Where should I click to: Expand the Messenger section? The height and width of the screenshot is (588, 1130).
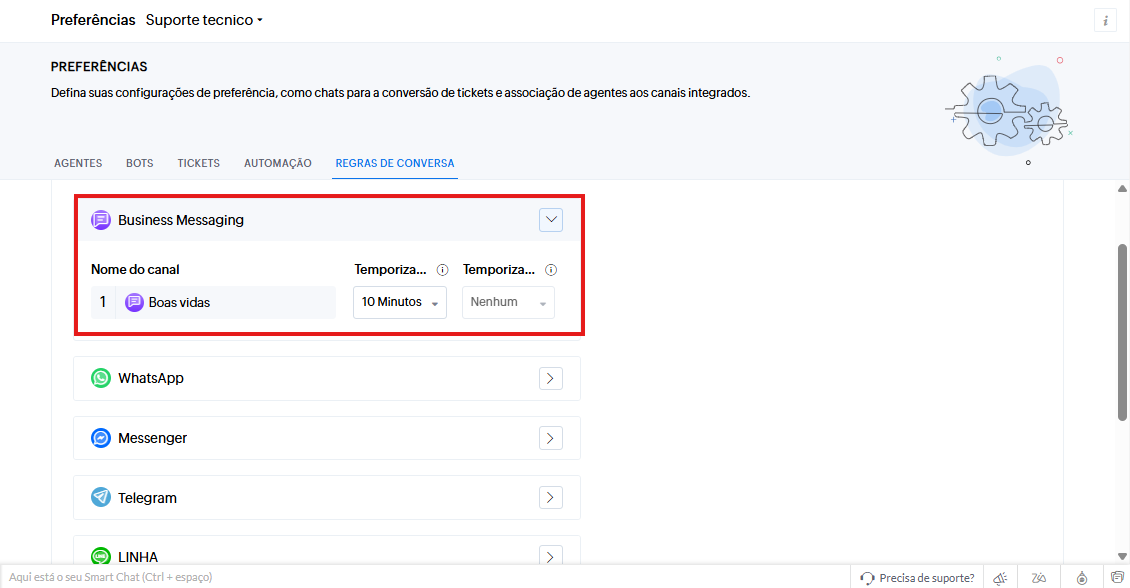click(550, 438)
